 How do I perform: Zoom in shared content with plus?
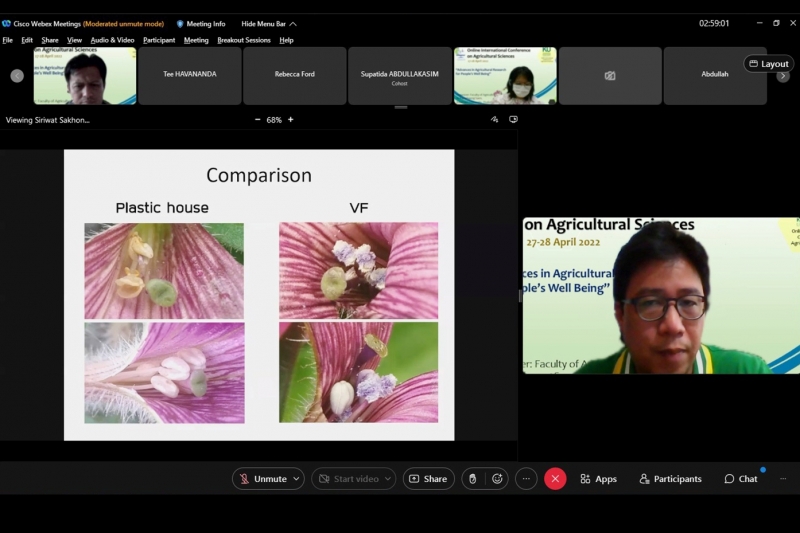click(291, 120)
